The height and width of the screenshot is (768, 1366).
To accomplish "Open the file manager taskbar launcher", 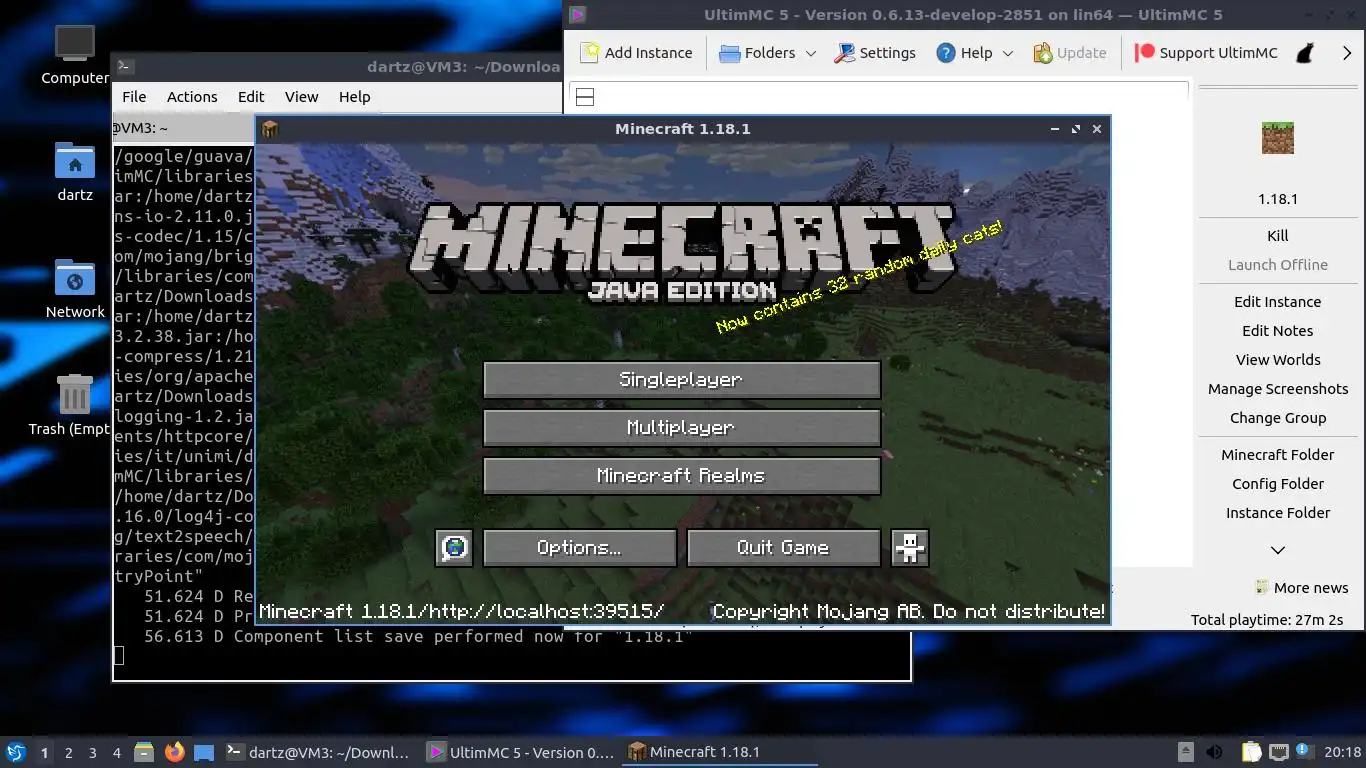I will click(x=144, y=752).
